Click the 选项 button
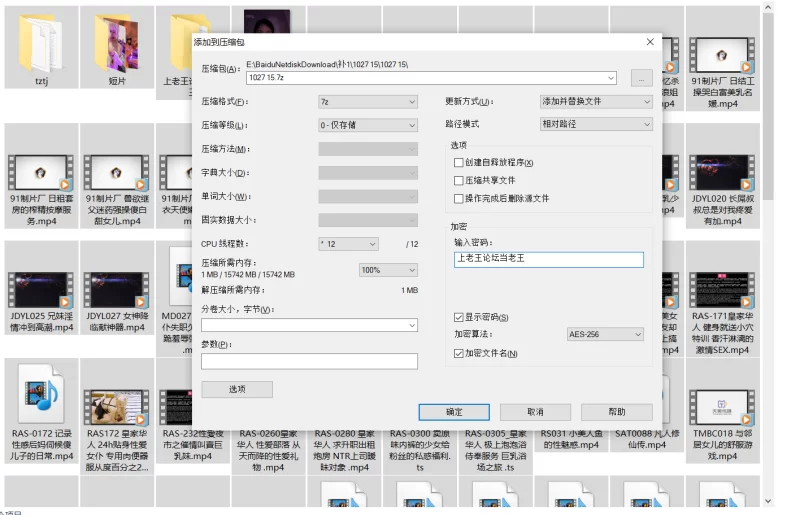The image size is (800, 515). [236, 389]
